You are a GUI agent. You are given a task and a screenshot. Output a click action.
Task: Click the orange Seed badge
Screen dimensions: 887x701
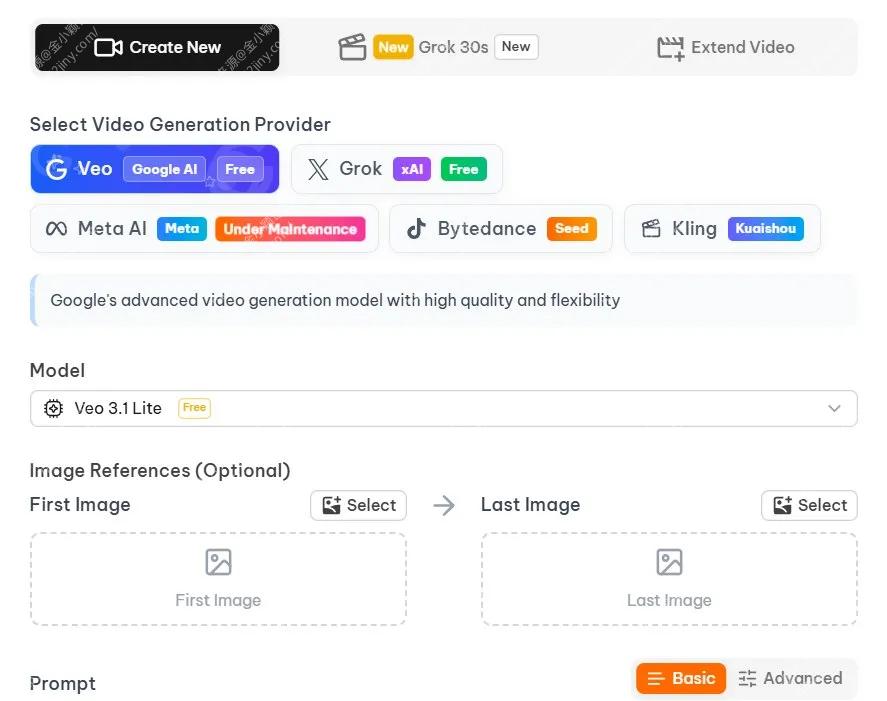572,229
